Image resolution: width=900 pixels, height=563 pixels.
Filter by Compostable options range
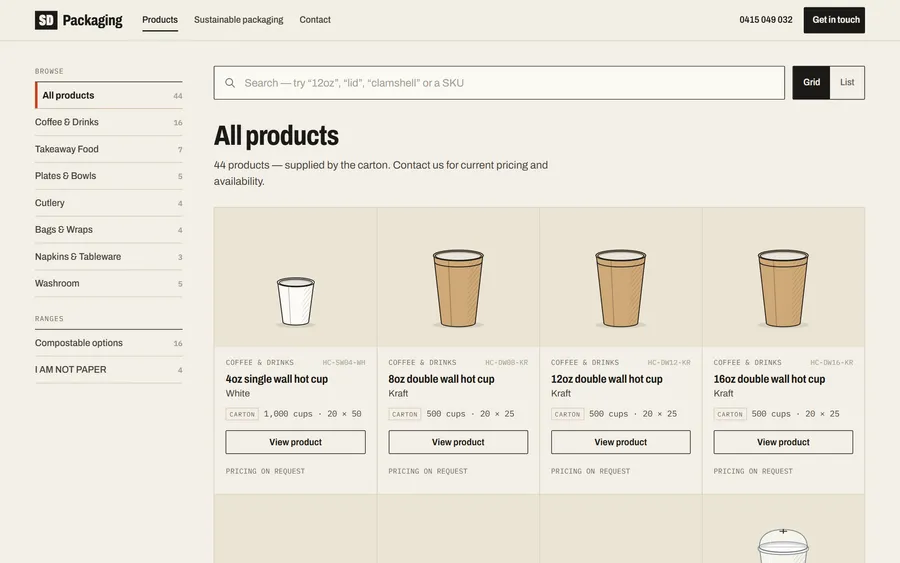[x=108, y=343]
